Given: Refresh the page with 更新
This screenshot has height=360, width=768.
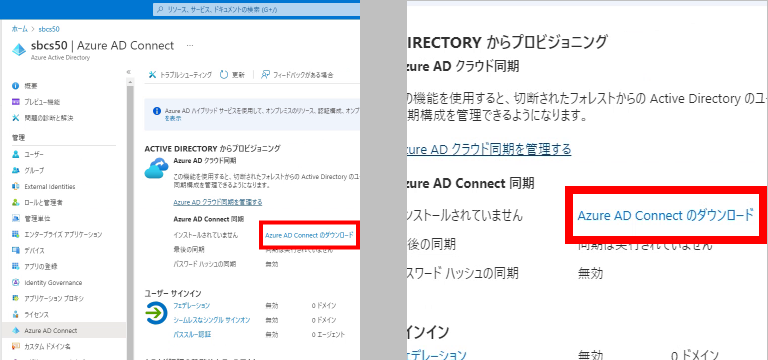Looking at the screenshot, I should coord(232,75).
